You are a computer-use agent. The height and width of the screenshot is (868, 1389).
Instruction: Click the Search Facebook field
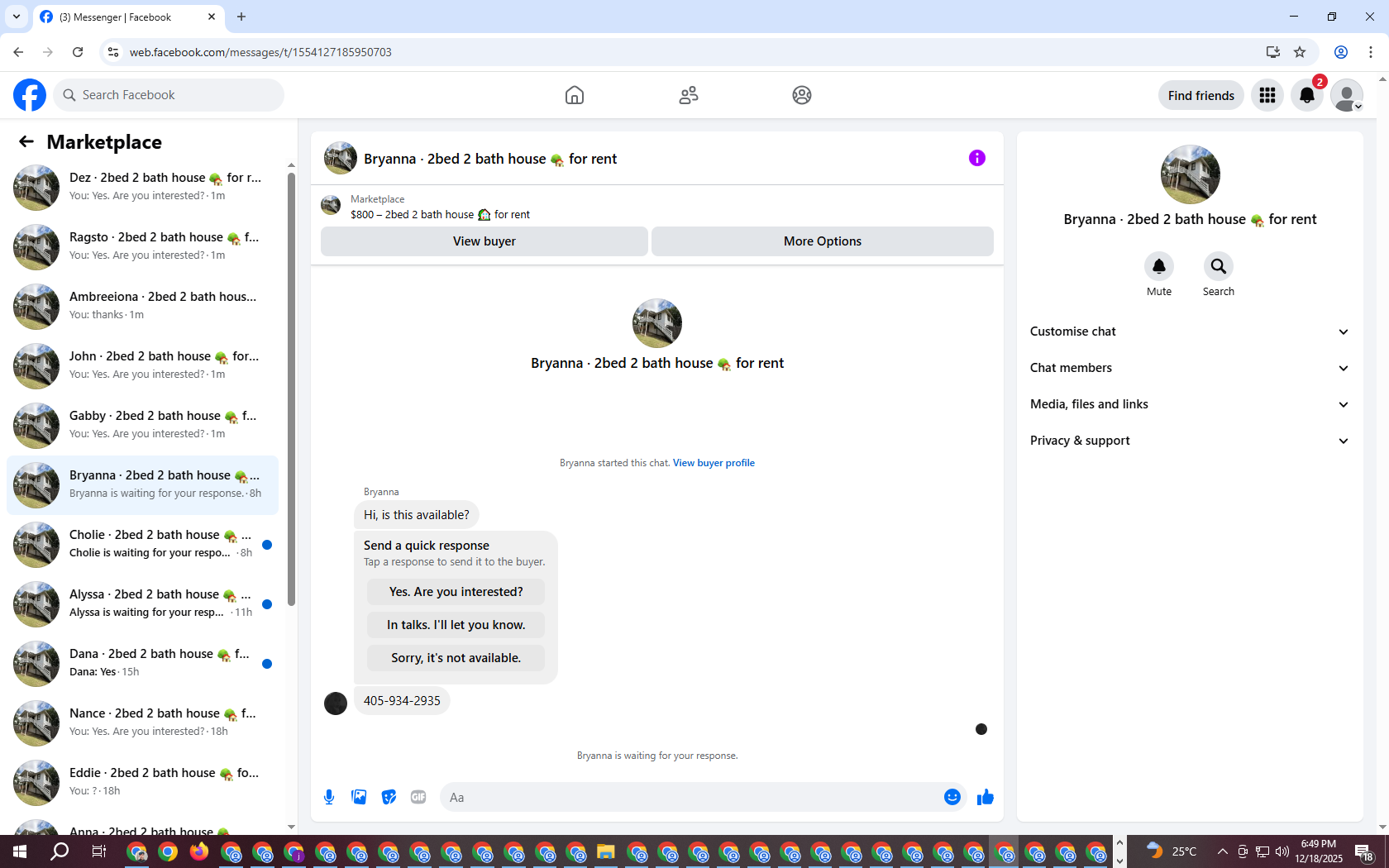[169, 95]
